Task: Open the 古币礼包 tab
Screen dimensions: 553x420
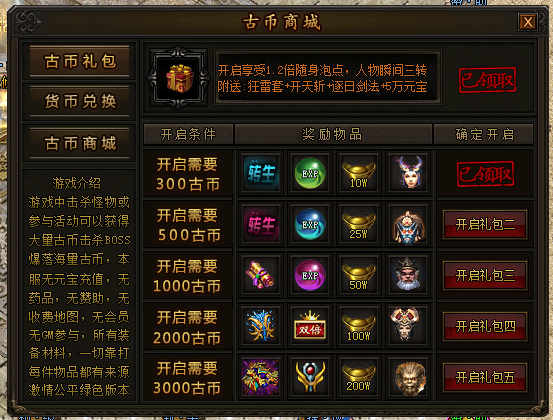Action: pos(80,61)
